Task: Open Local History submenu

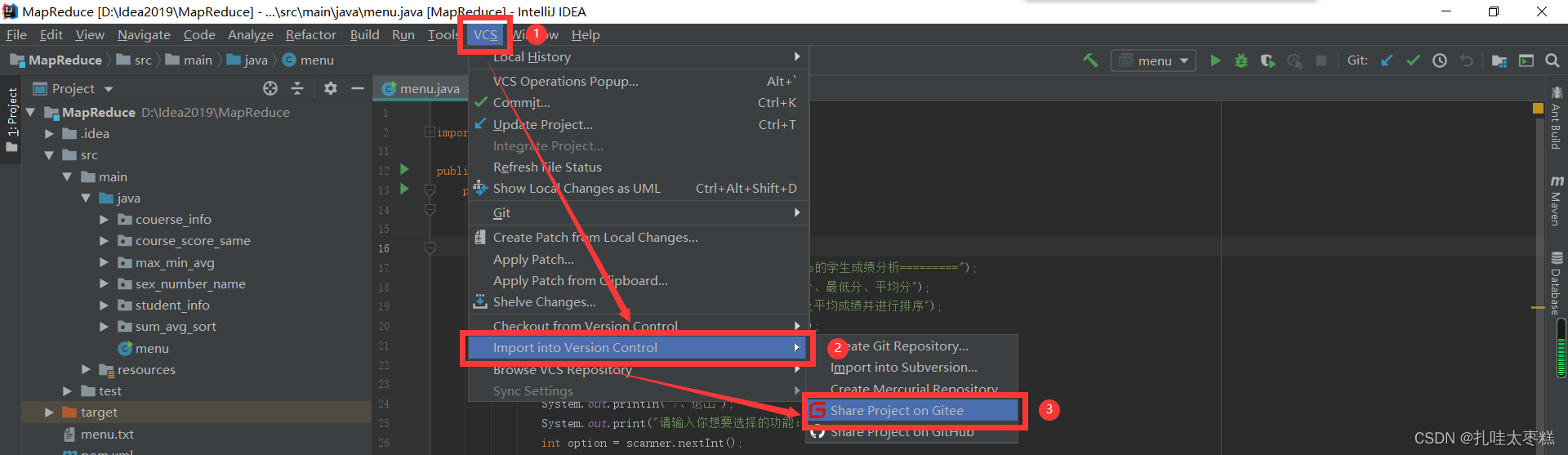Action: [x=638, y=57]
